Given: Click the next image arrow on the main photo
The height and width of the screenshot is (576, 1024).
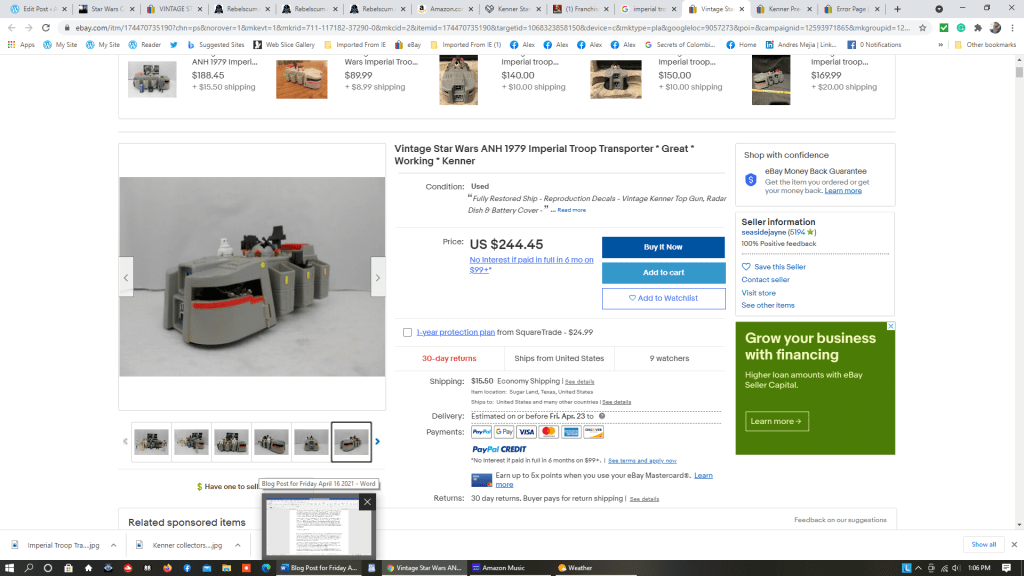Looking at the screenshot, I should (377, 277).
